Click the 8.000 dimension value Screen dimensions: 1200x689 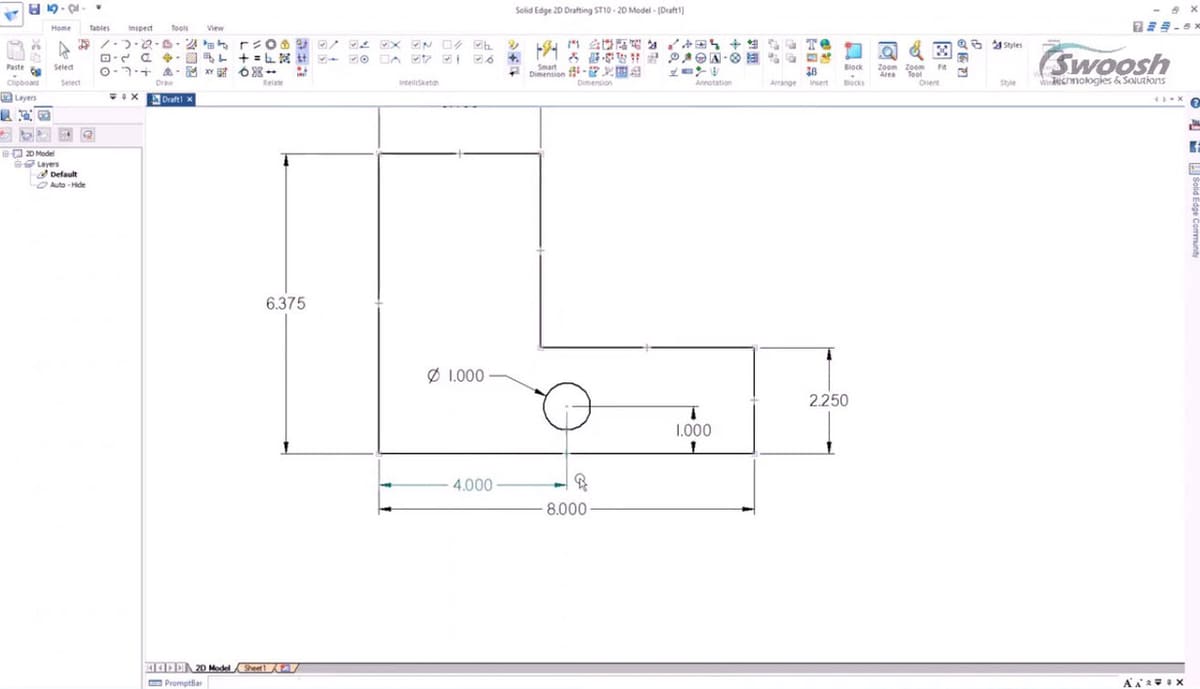coord(565,509)
